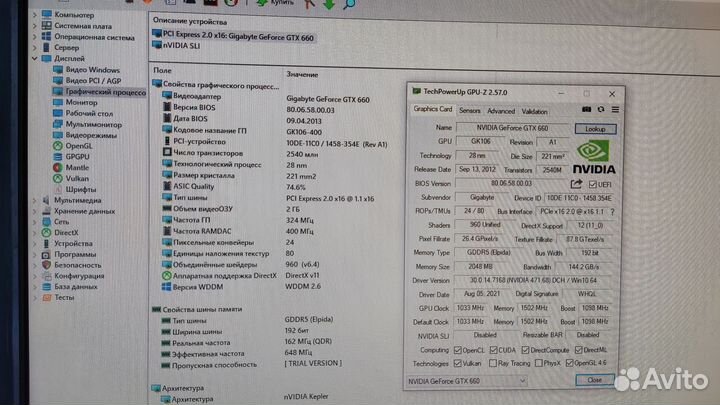The width and height of the screenshot is (720, 405).
Task: Toggle the PhysX checkbox
Action: pyautogui.click(x=539, y=363)
